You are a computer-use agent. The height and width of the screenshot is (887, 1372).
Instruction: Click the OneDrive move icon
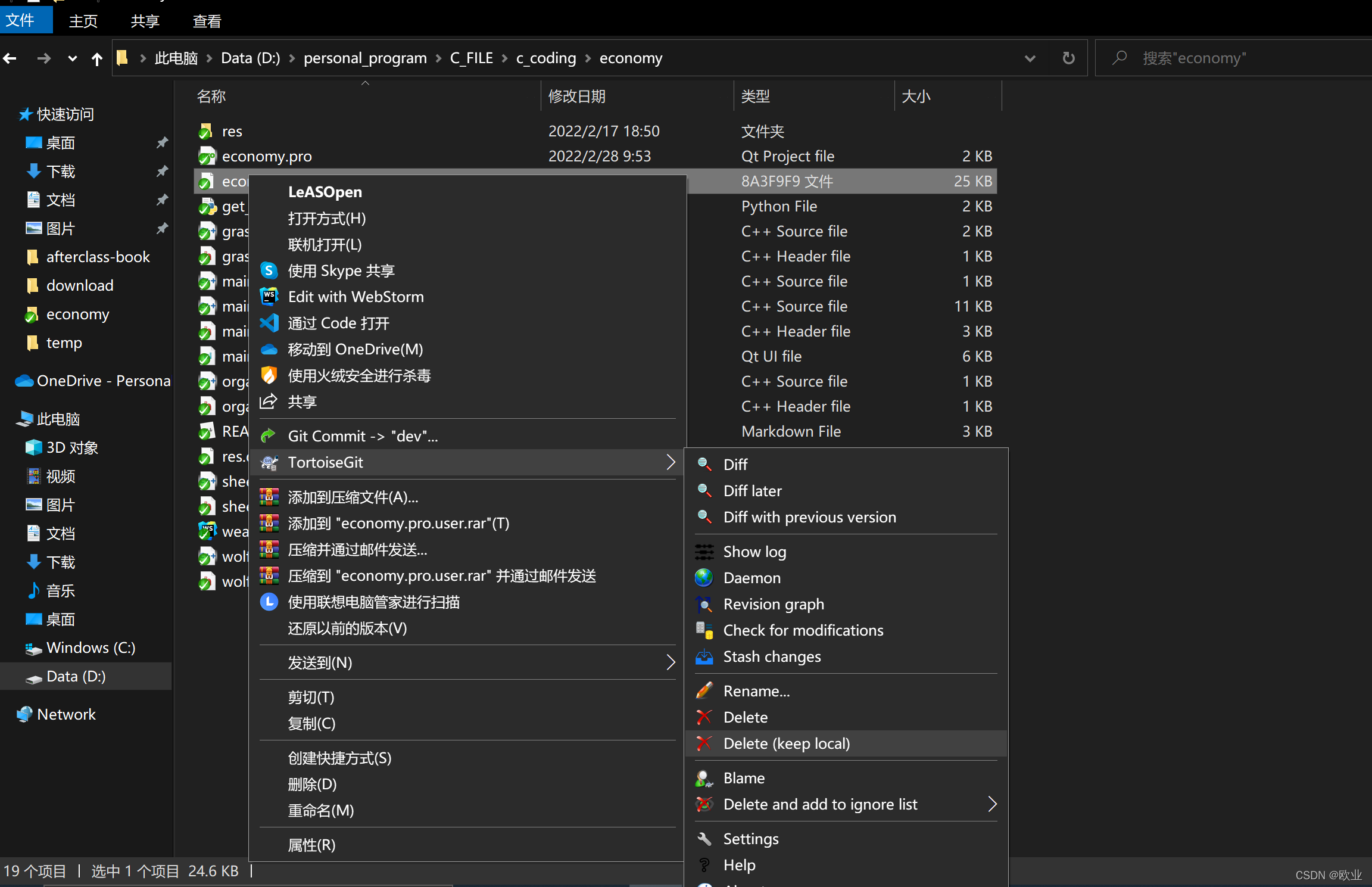tap(269, 349)
